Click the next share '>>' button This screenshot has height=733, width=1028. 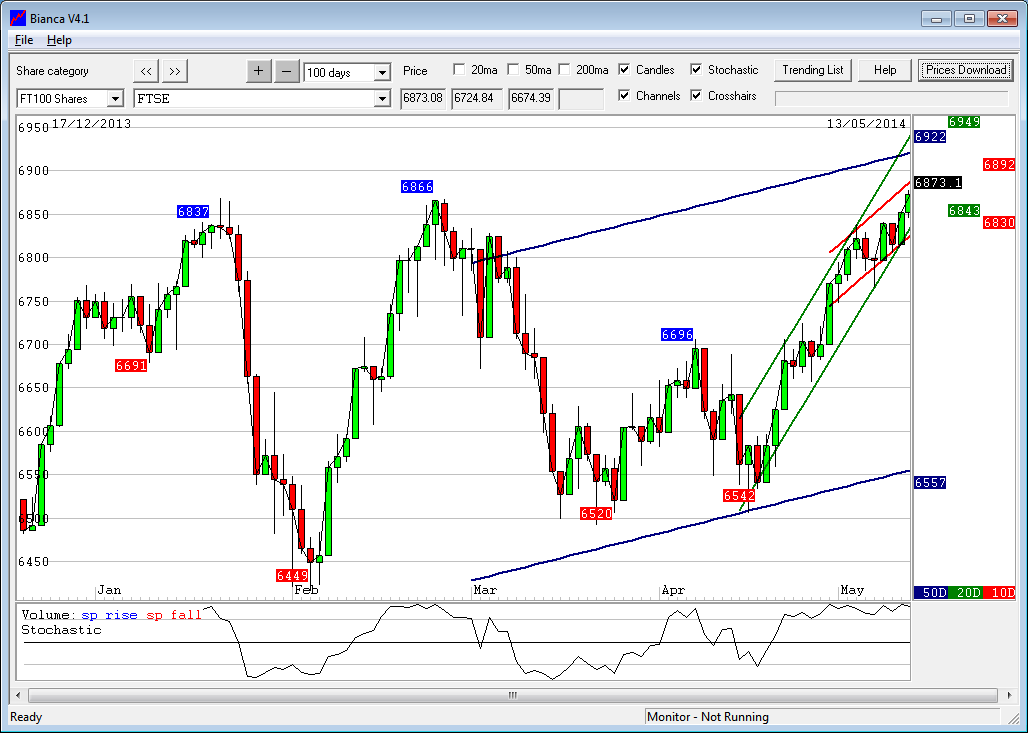pyautogui.click(x=174, y=71)
